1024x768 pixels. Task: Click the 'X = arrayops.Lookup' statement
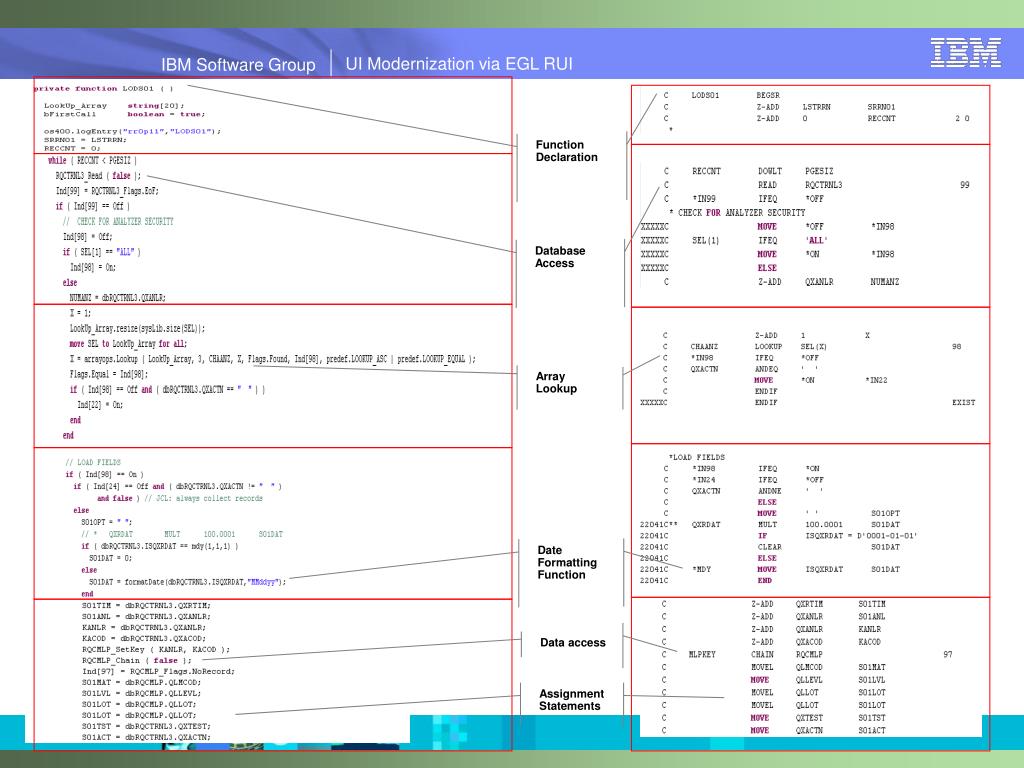[x=273, y=359]
